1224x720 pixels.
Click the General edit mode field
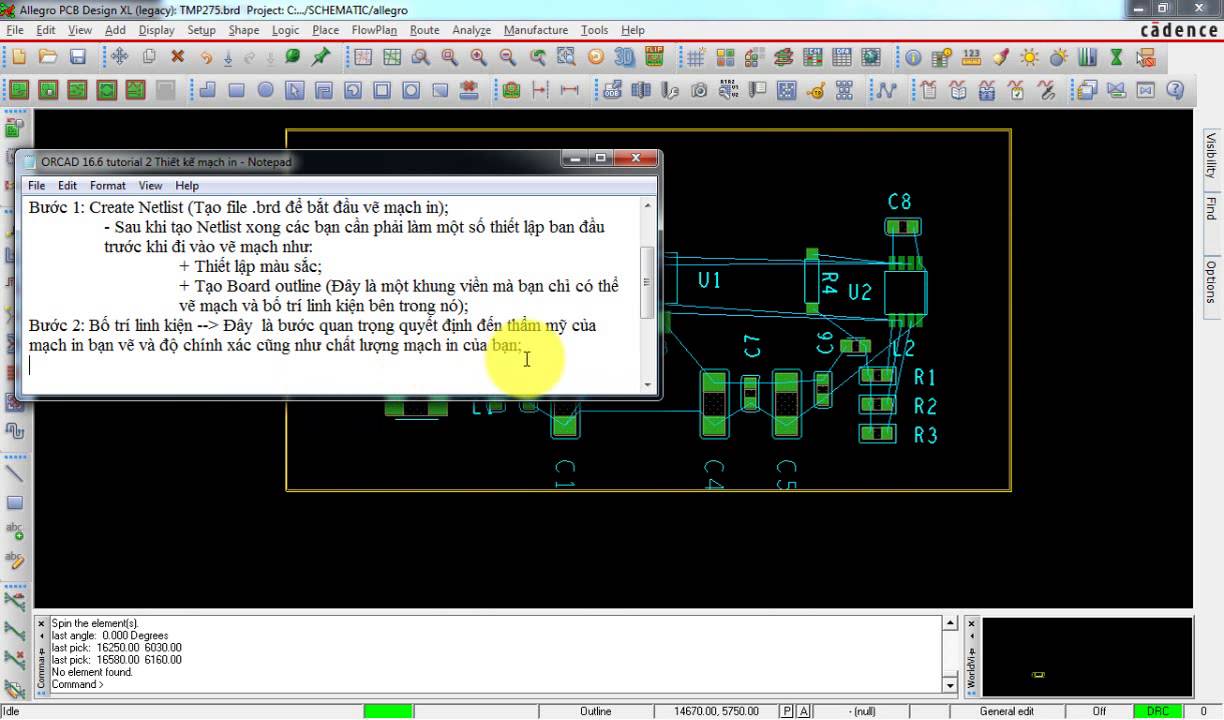point(1007,711)
